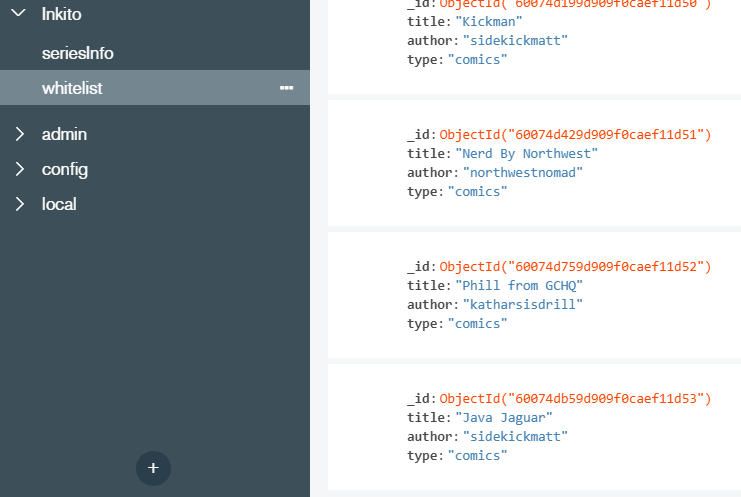Click ObjectId ending in 11d51
Viewport: 741px width, 497px height.
575,135
